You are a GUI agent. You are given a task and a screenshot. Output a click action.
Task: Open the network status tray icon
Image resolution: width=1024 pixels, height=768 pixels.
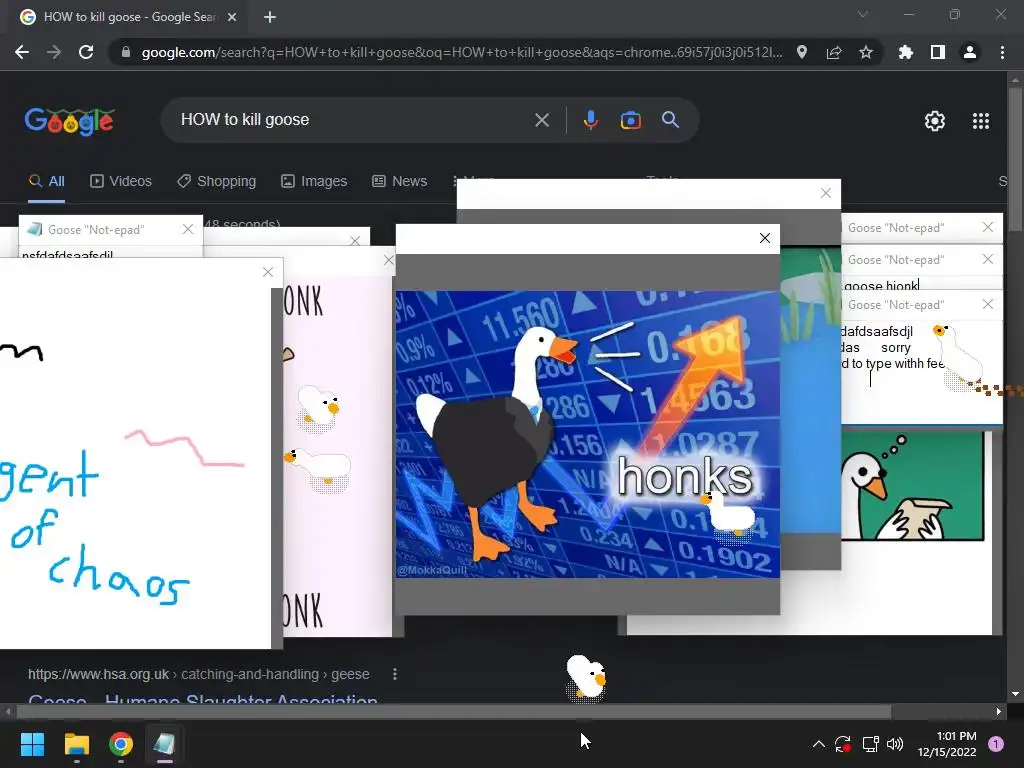870,744
